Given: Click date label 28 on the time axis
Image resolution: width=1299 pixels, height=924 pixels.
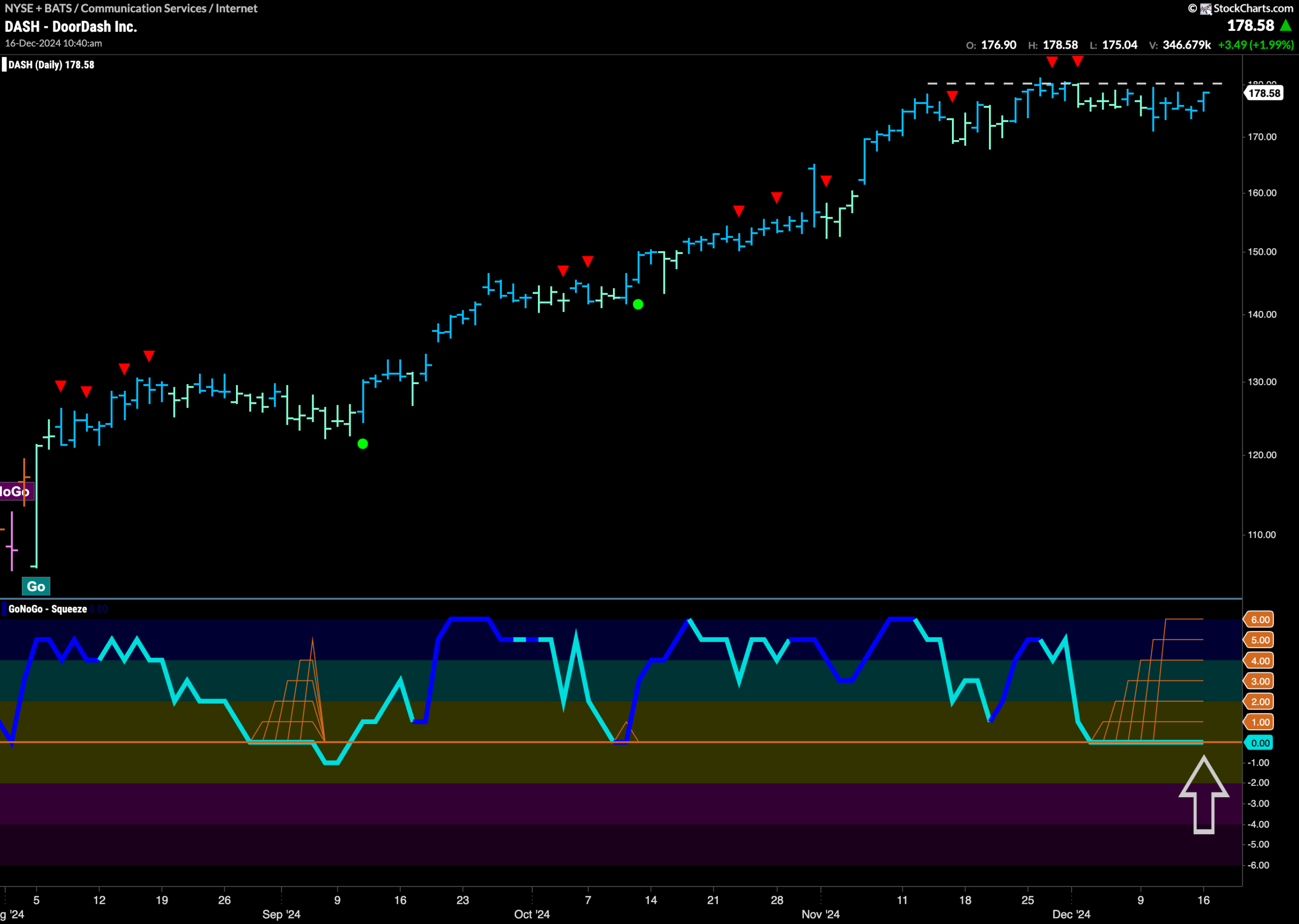Looking at the screenshot, I should coord(777,900).
